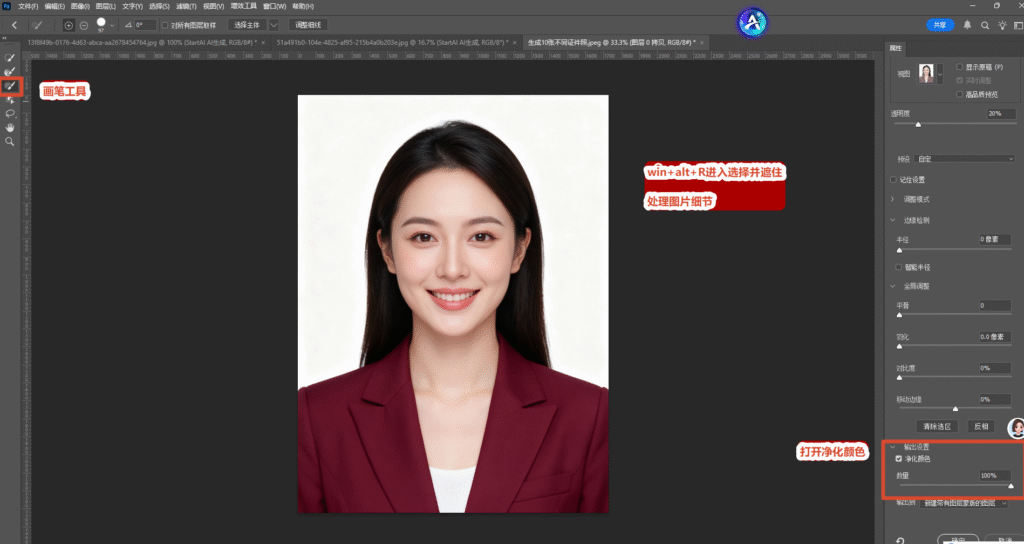The height and width of the screenshot is (544, 1024).
Task: Open the search magnifier in top bar
Action: coord(985,25)
